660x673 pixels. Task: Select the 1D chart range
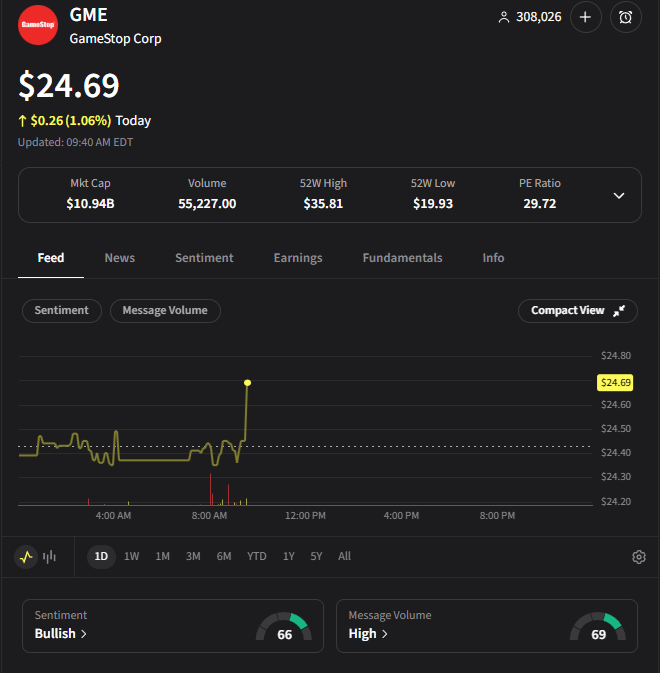click(x=101, y=557)
